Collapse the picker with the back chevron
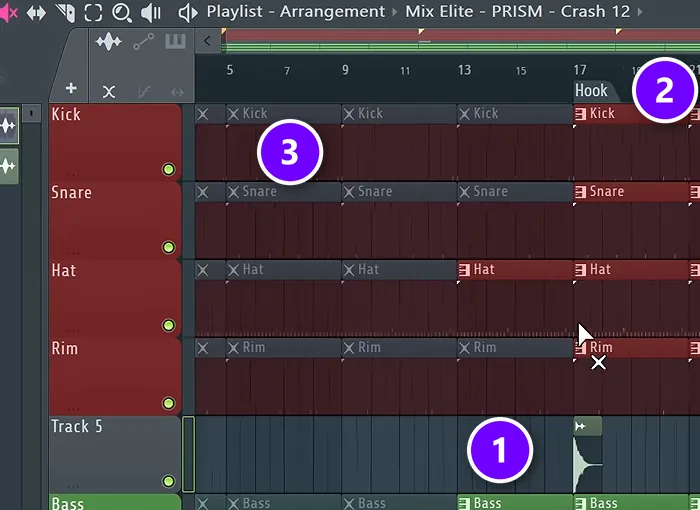The width and height of the screenshot is (700, 510). point(207,41)
